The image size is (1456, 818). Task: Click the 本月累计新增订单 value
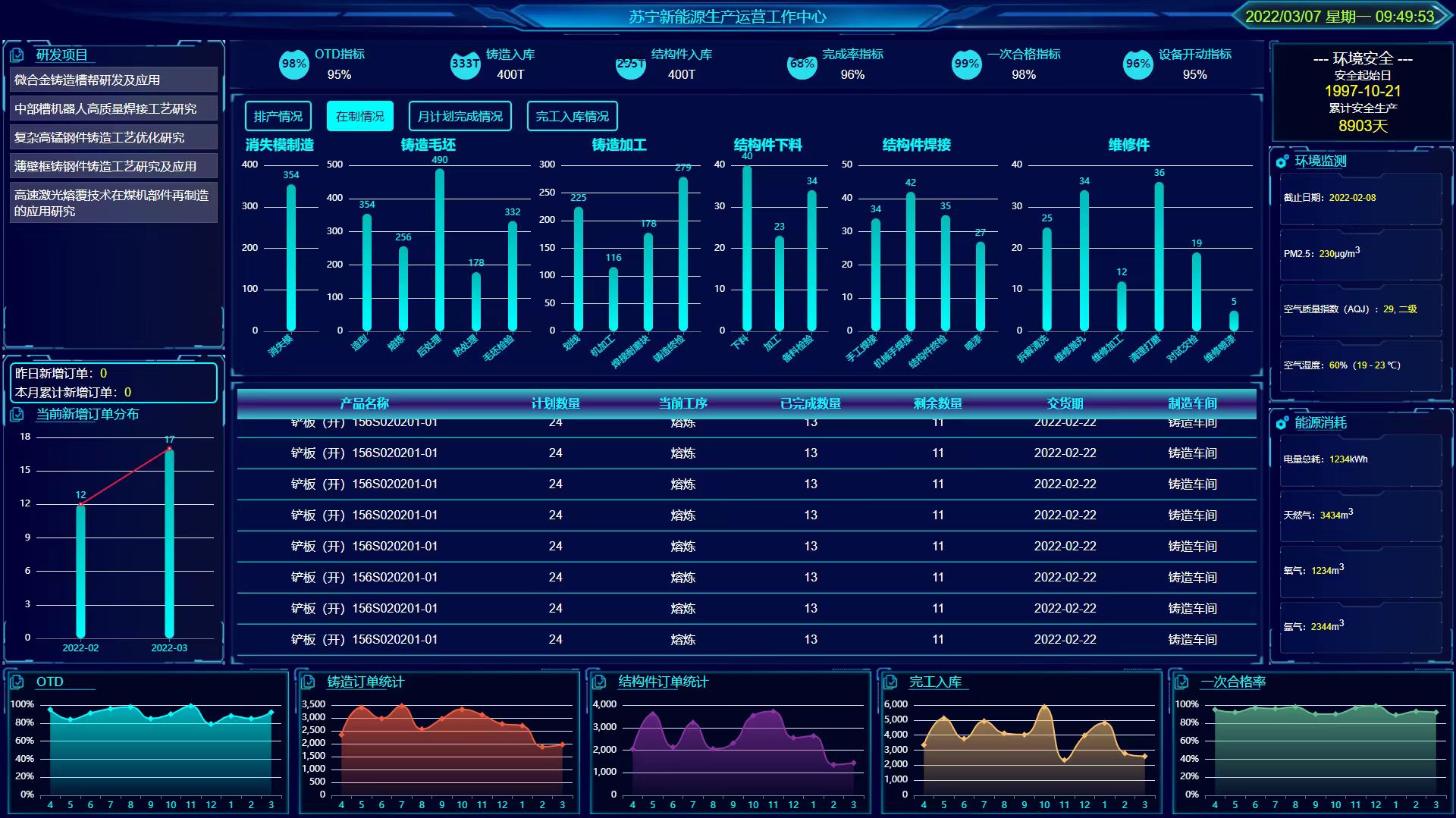(x=127, y=392)
